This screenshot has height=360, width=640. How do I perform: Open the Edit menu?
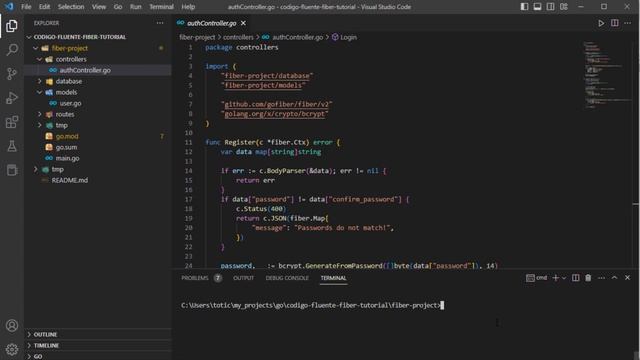pyautogui.click(x=44, y=7)
